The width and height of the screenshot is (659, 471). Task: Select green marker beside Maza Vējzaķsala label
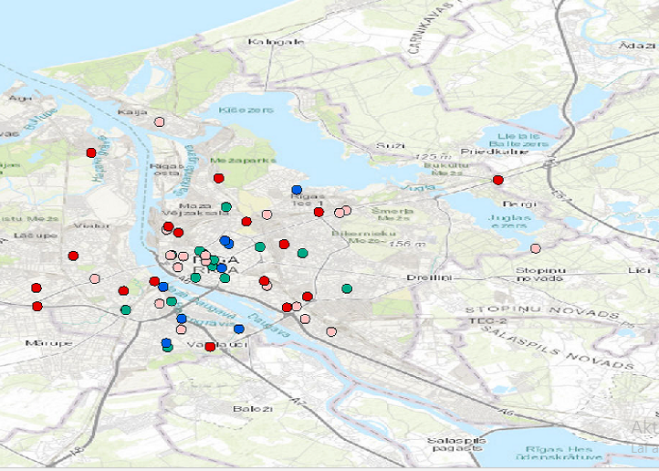[x=226, y=207]
